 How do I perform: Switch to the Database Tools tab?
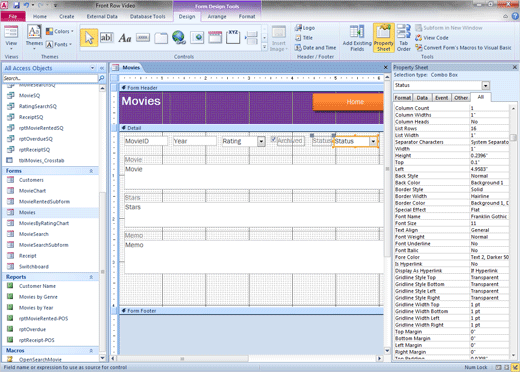coord(147,16)
